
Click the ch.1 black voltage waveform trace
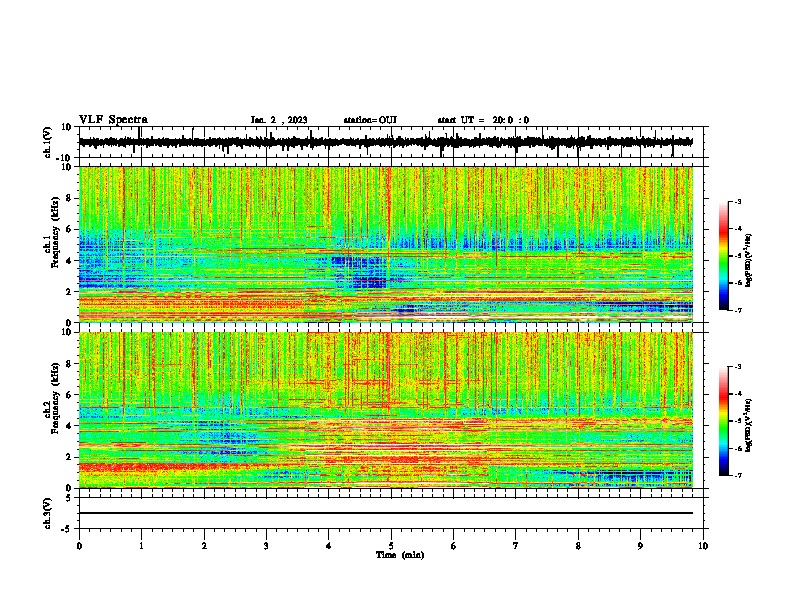pos(385,142)
